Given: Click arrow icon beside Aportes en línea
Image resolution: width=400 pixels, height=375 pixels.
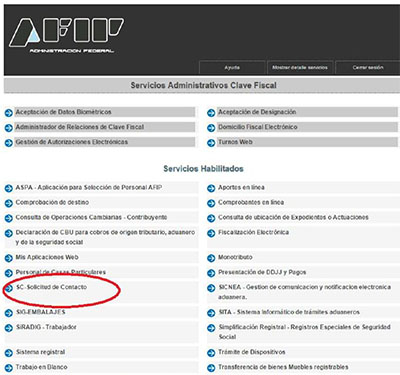Looking at the screenshot, I should [x=211, y=188].
